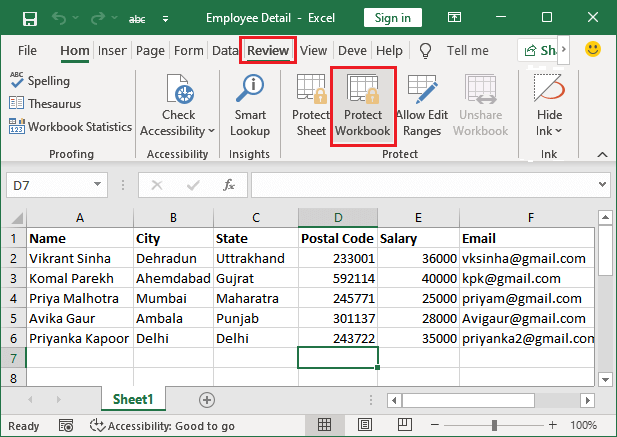
Task: Click the Salary cell showing 25000
Action: [x=418, y=299]
